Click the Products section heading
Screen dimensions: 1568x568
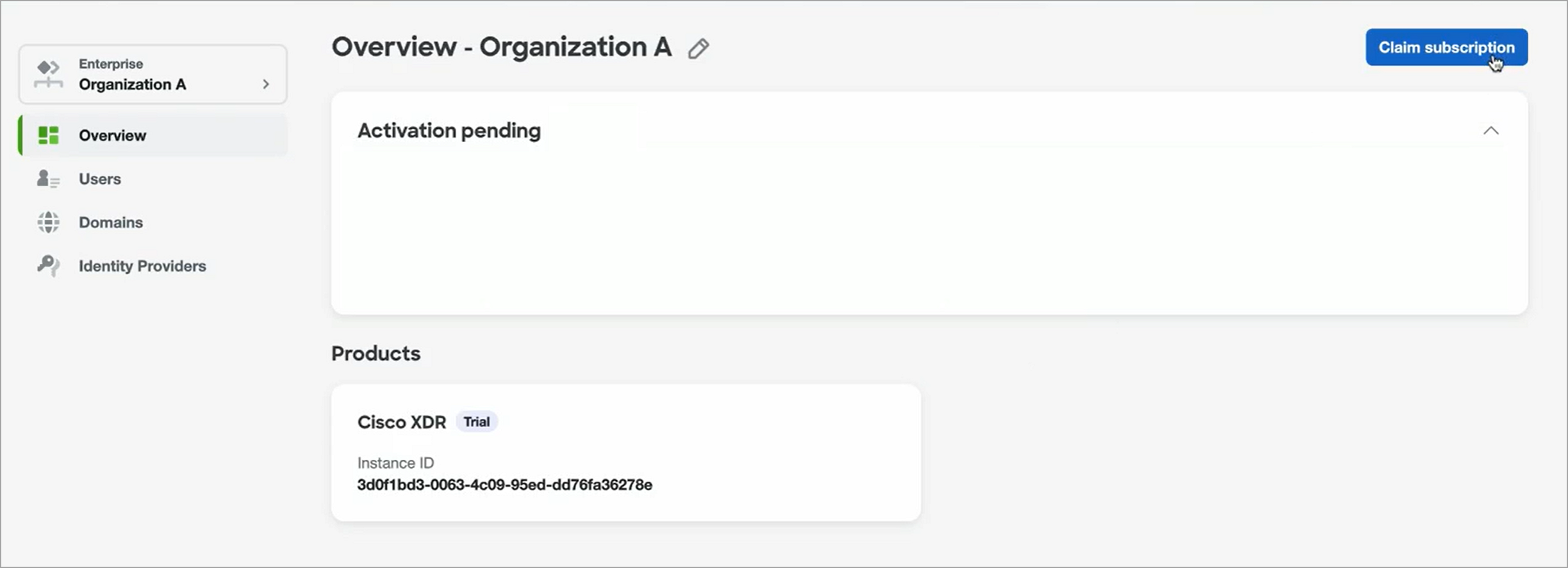pyautogui.click(x=375, y=353)
